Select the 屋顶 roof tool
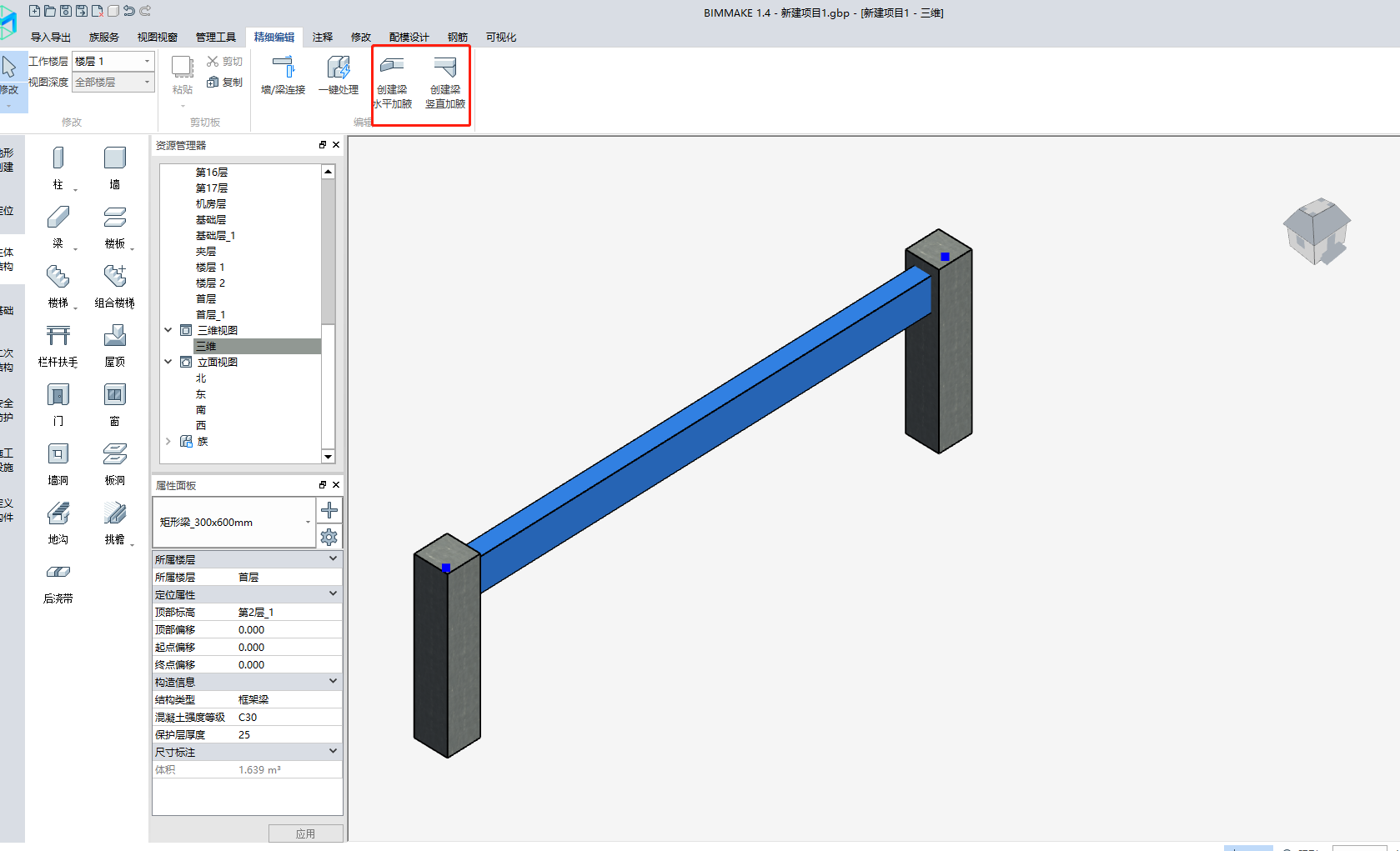1400x851 pixels. click(115, 345)
